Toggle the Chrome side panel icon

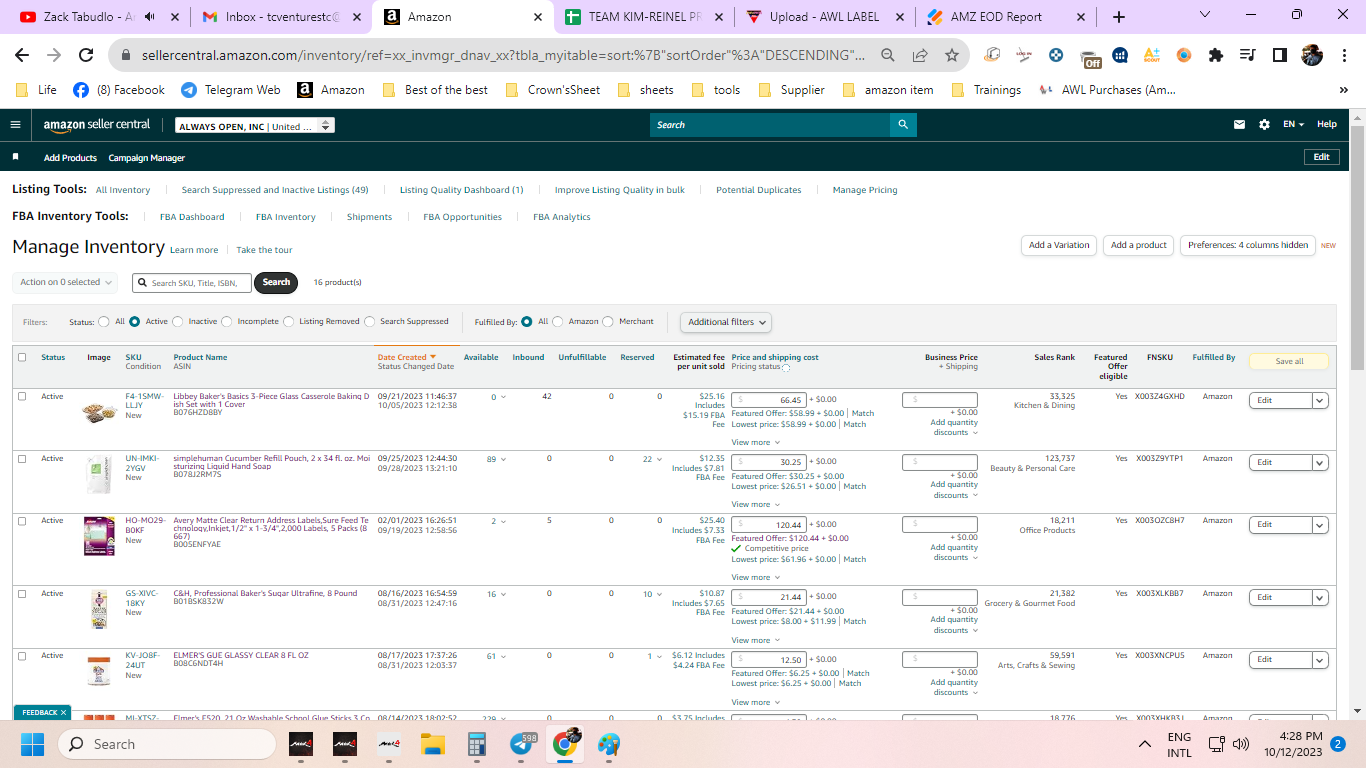pyautogui.click(x=1279, y=55)
